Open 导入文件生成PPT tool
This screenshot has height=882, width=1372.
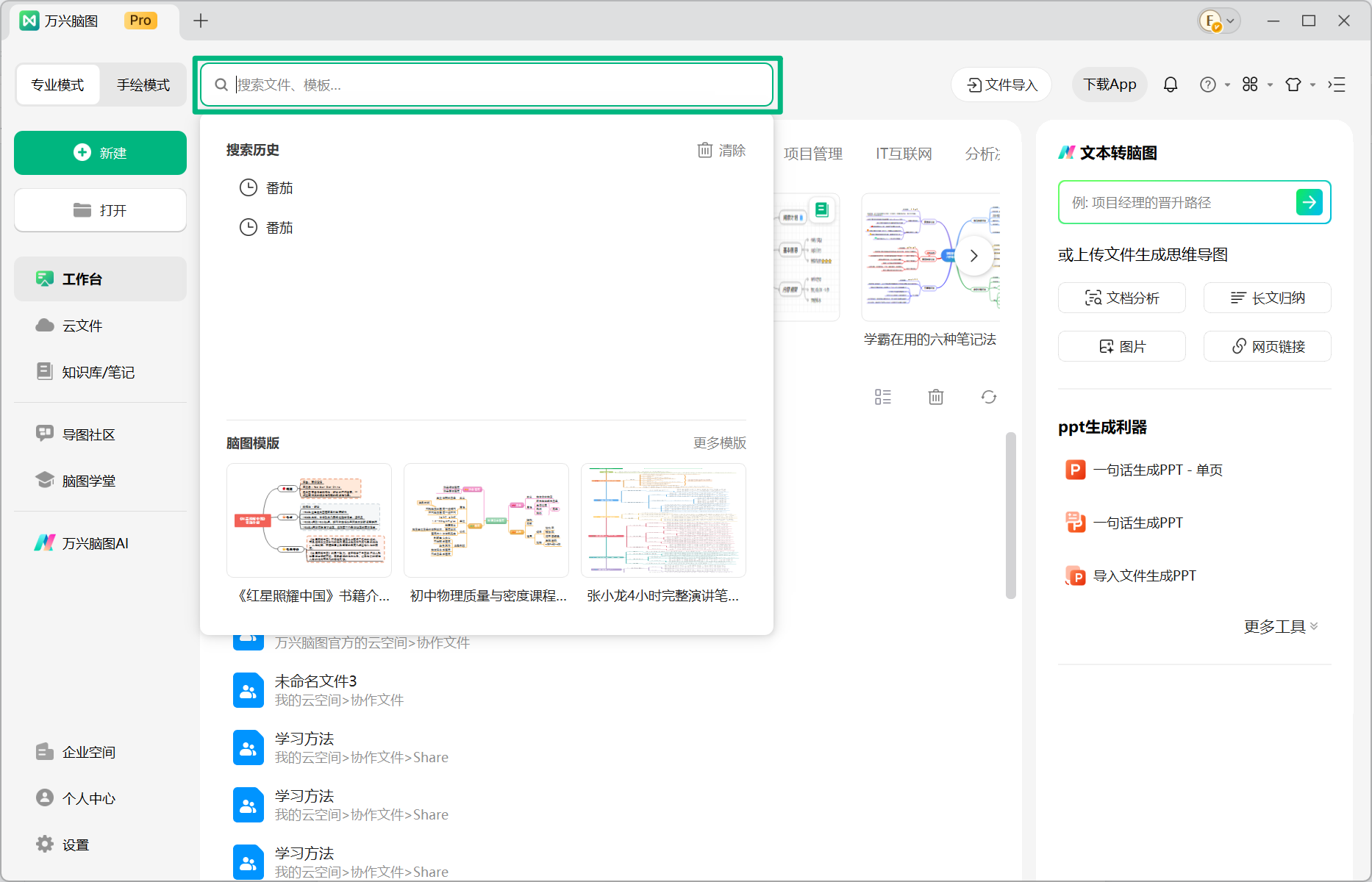[x=1131, y=576]
